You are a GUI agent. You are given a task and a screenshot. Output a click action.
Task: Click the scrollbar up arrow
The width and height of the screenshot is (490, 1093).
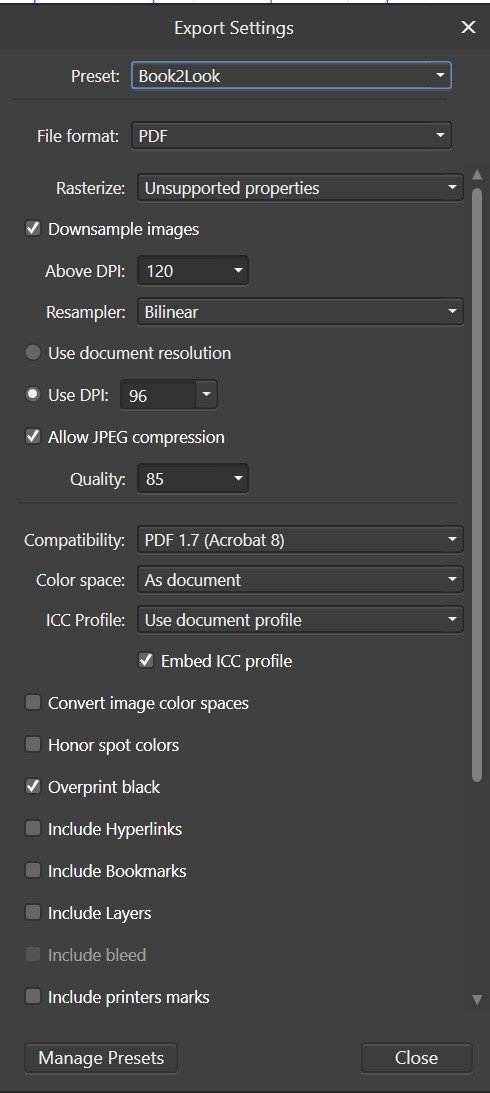[477, 175]
